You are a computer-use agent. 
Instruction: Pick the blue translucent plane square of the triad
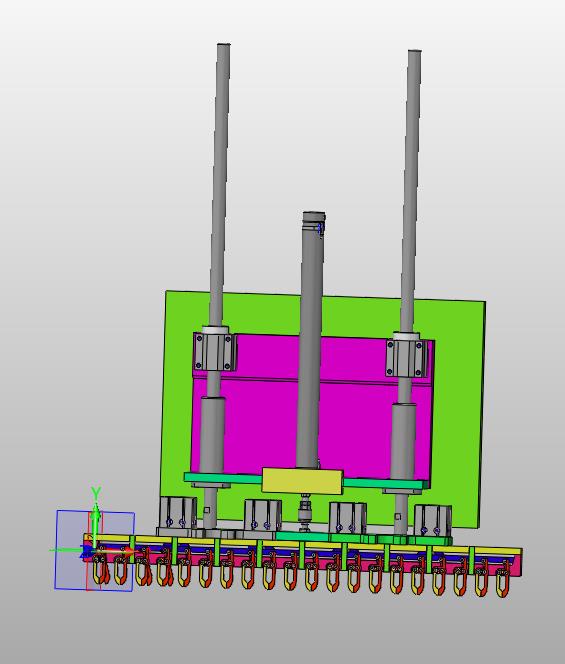[x=95, y=551]
